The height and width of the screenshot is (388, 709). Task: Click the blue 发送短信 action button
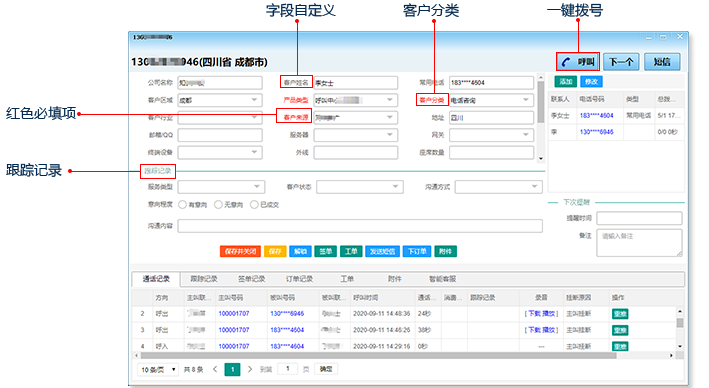point(382,251)
